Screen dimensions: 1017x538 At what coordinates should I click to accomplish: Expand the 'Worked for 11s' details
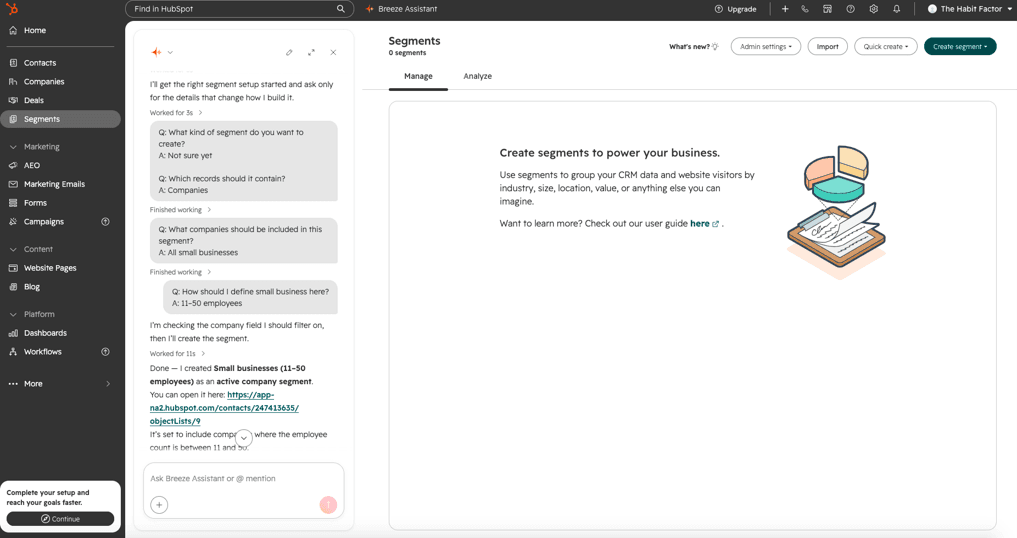click(x=177, y=354)
